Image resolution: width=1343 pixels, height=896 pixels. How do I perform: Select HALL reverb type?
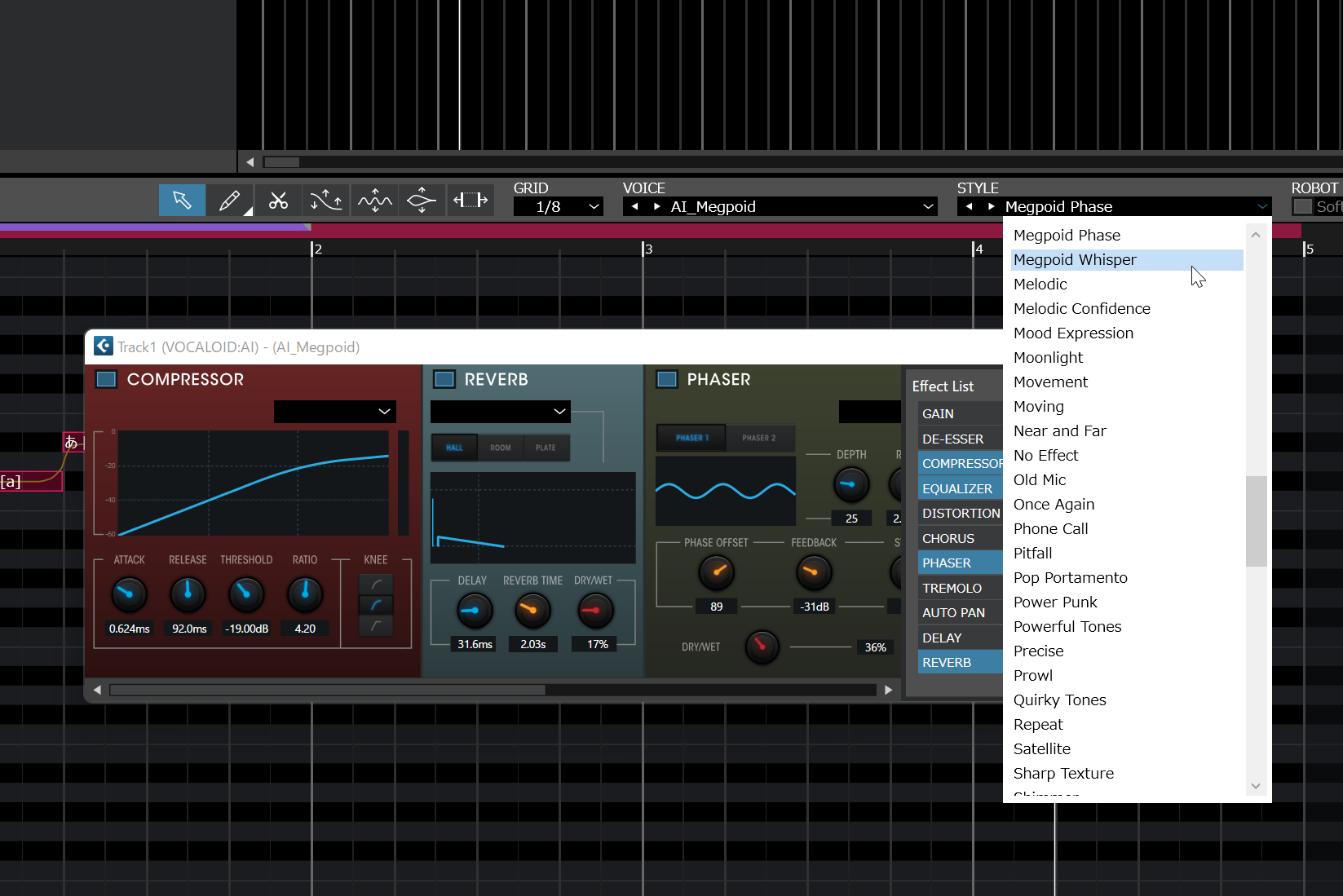click(454, 448)
